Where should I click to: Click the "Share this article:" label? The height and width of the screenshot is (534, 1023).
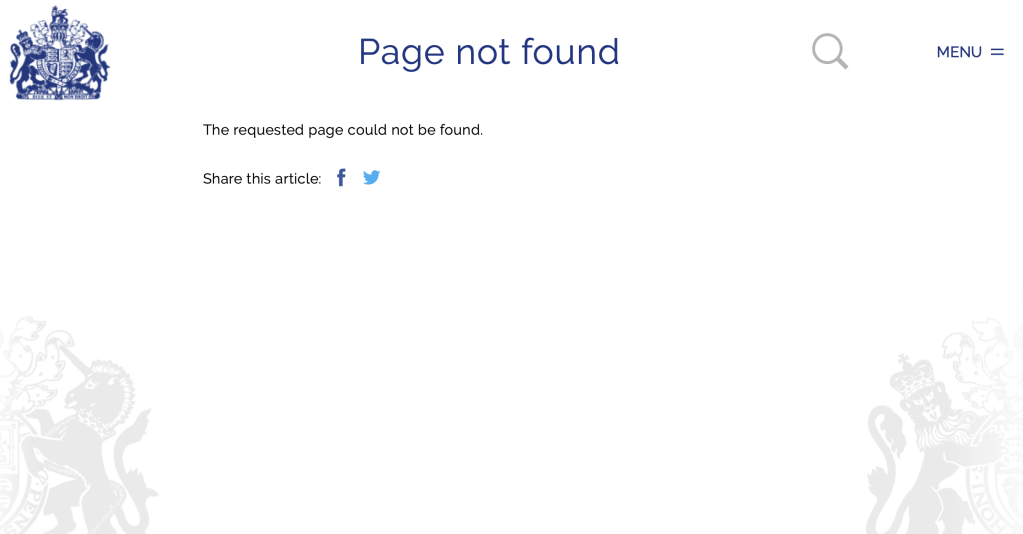[x=262, y=179]
